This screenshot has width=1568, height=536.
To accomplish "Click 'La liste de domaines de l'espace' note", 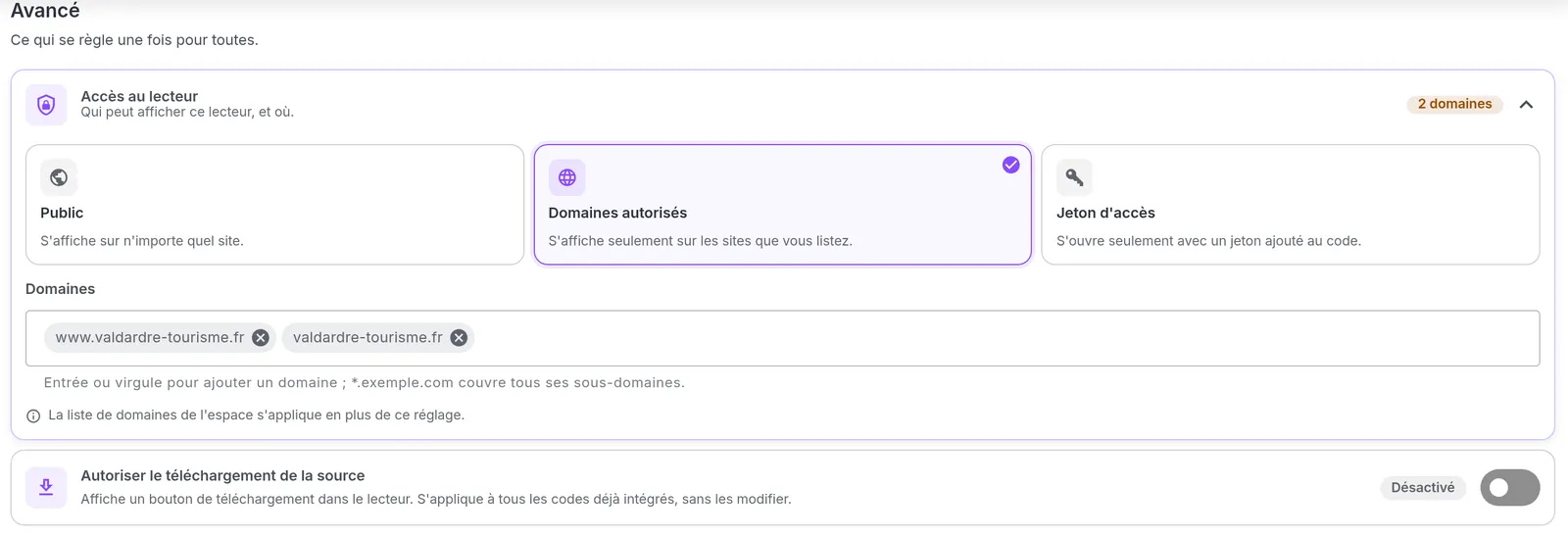I will pyautogui.click(x=256, y=415).
